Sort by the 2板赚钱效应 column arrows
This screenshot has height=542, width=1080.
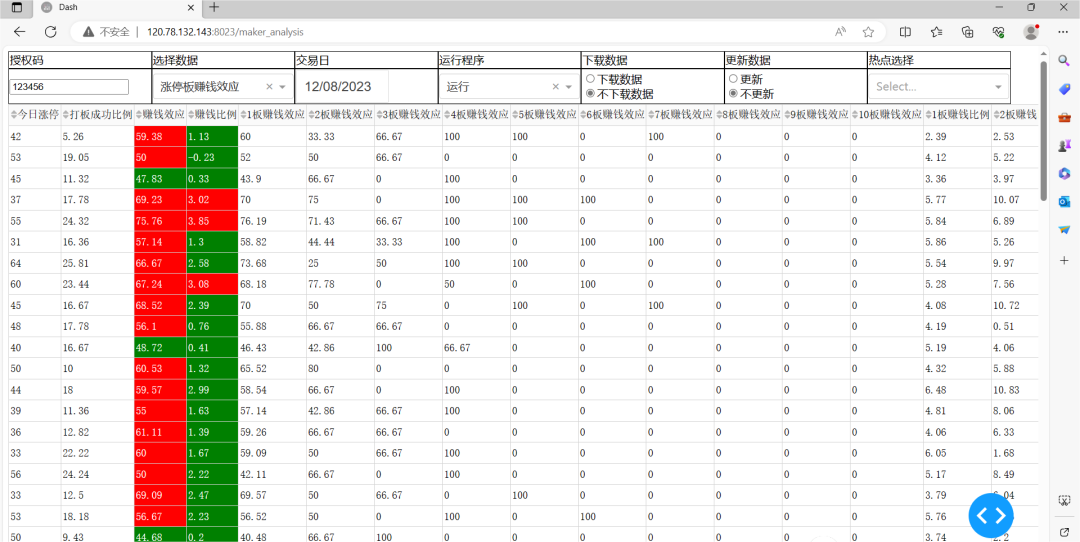tap(311, 115)
